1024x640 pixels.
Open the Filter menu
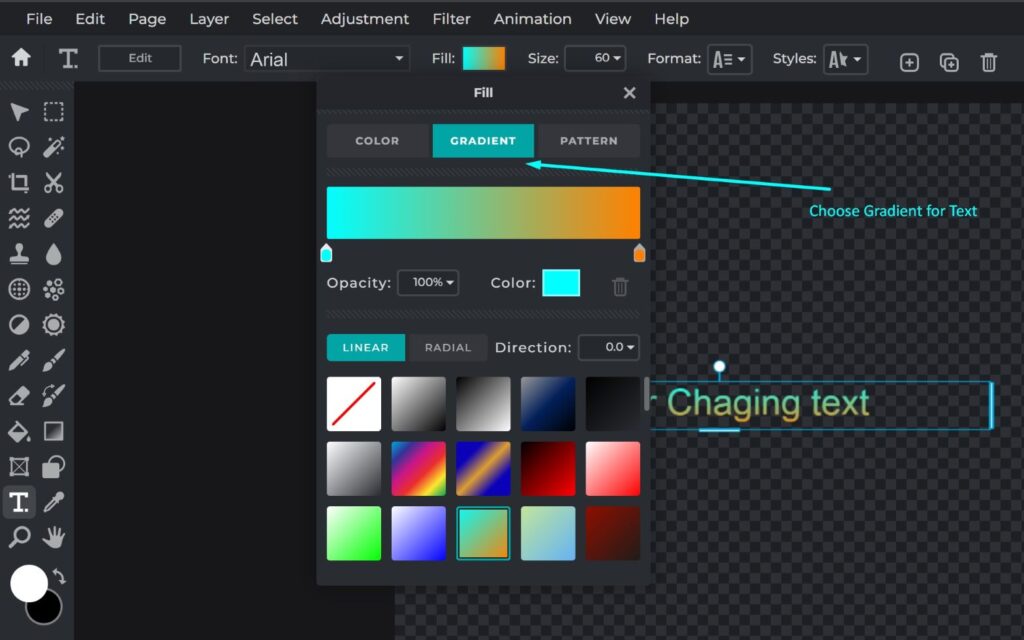(451, 19)
